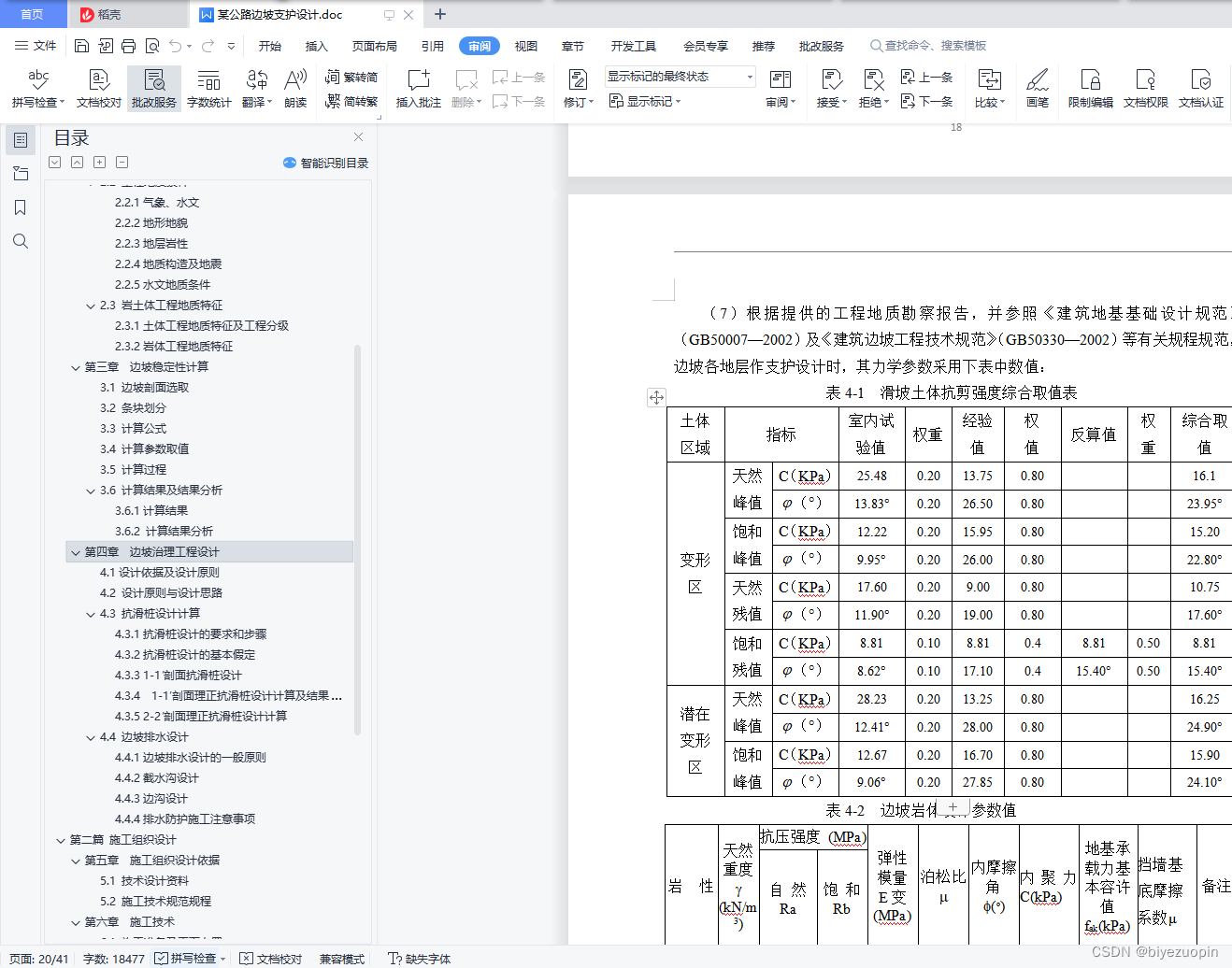Switch to the 插入 ribbon tab
Image resolution: width=1232 pixels, height=968 pixels.
(317, 46)
